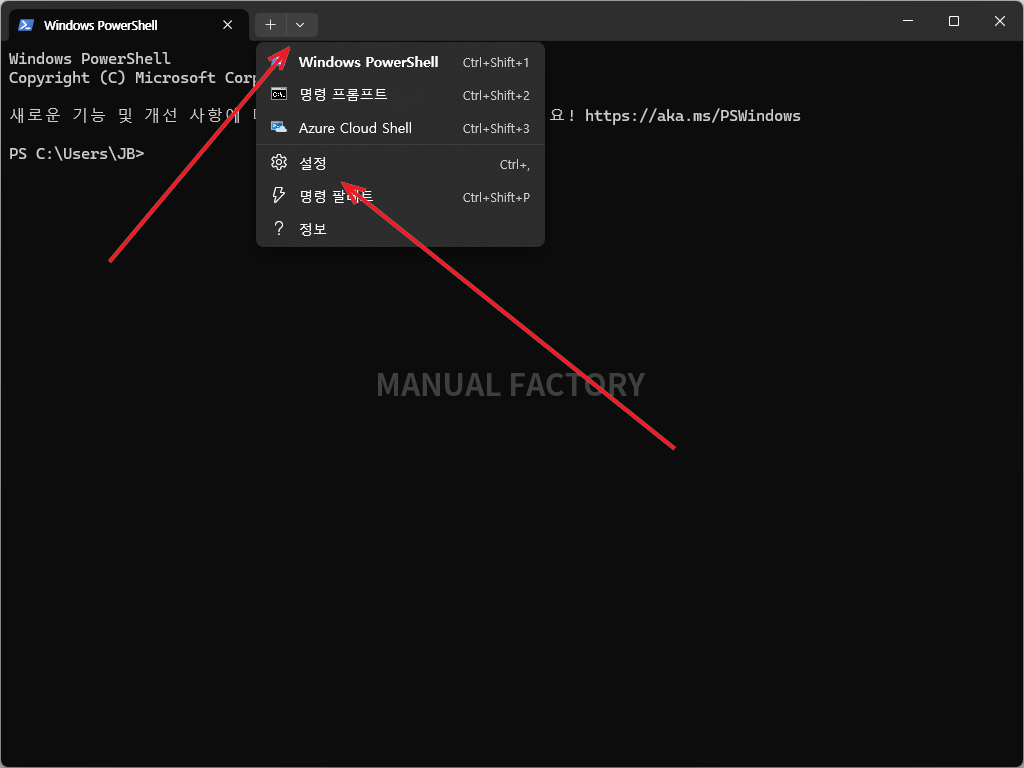
Task: Click the question mark icon beside 정보
Action: coord(279,228)
